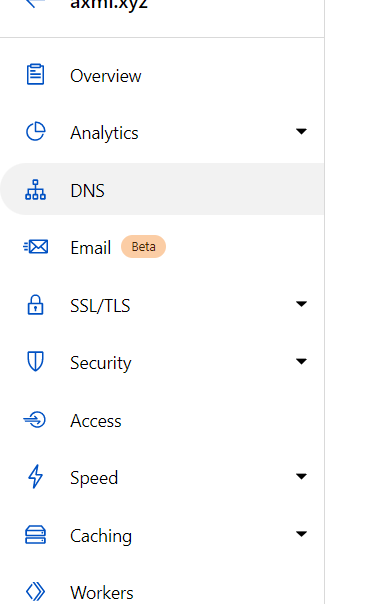376x604 pixels.
Task: Click the Analytics pie chart icon
Action: click(35, 132)
